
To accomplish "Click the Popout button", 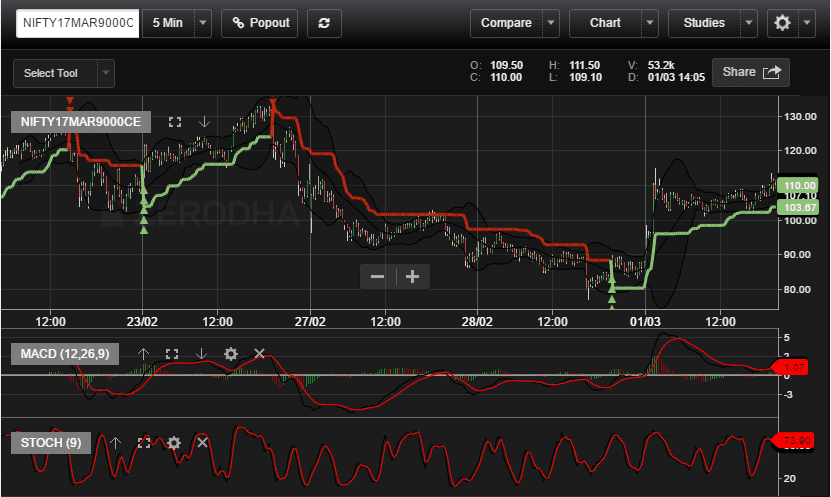I will point(260,23).
